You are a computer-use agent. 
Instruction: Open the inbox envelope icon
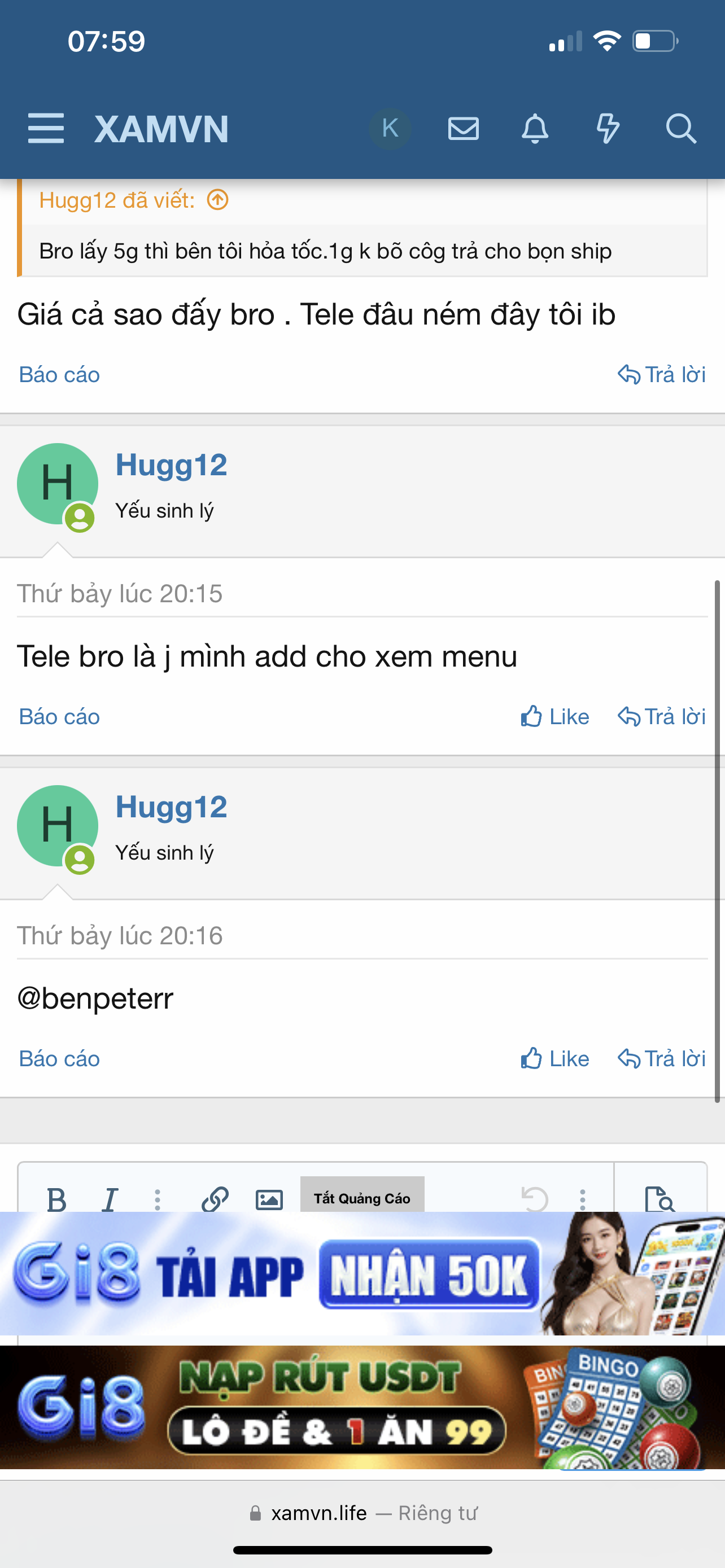pos(463,129)
